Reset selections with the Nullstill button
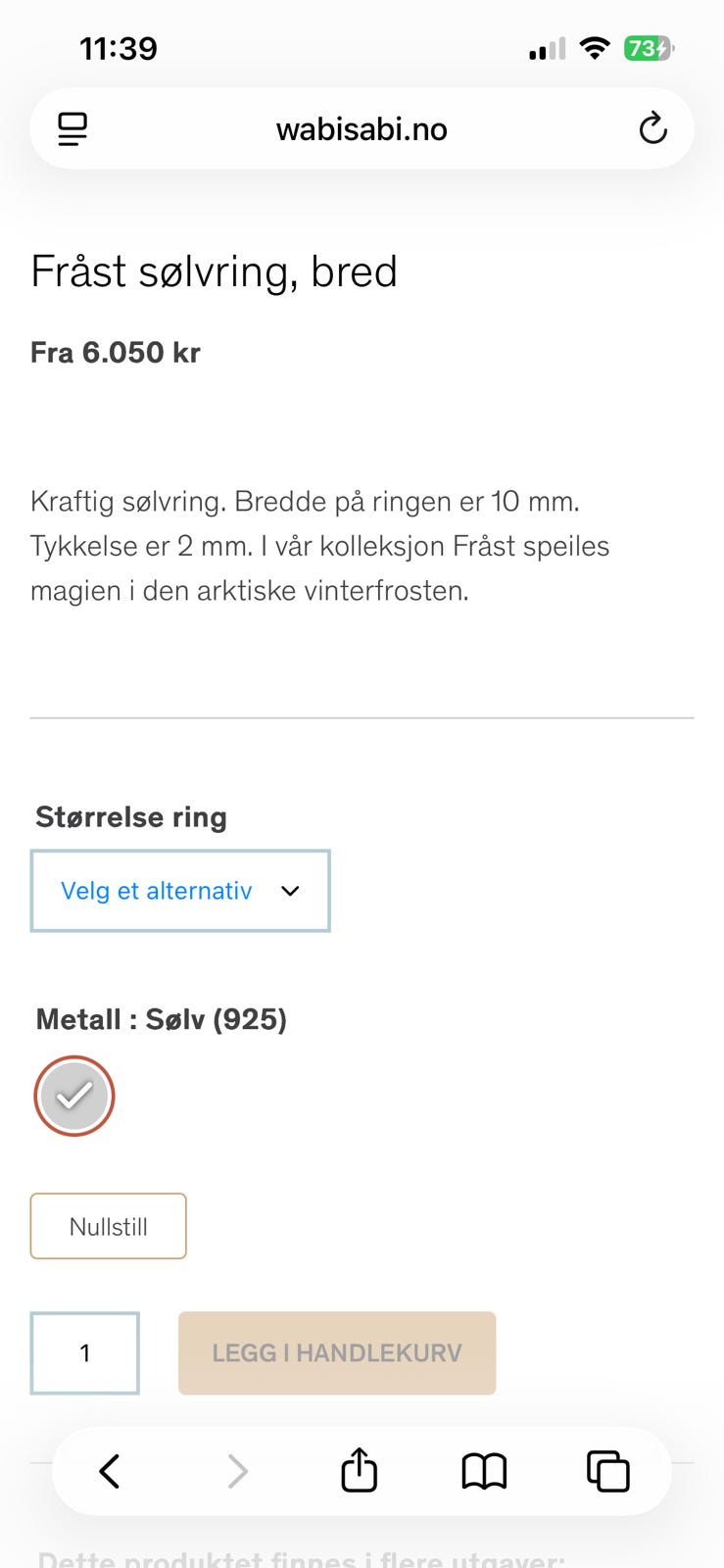The height and width of the screenshot is (1568, 724). click(x=108, y=1226)
